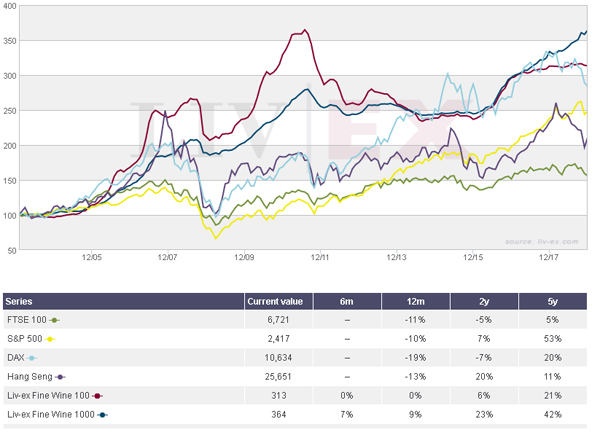Viewport: 600px width, 435px height.
Task: Click the Liv-ex Fine Wine 1000 blue marker
Action: (102, 415)
